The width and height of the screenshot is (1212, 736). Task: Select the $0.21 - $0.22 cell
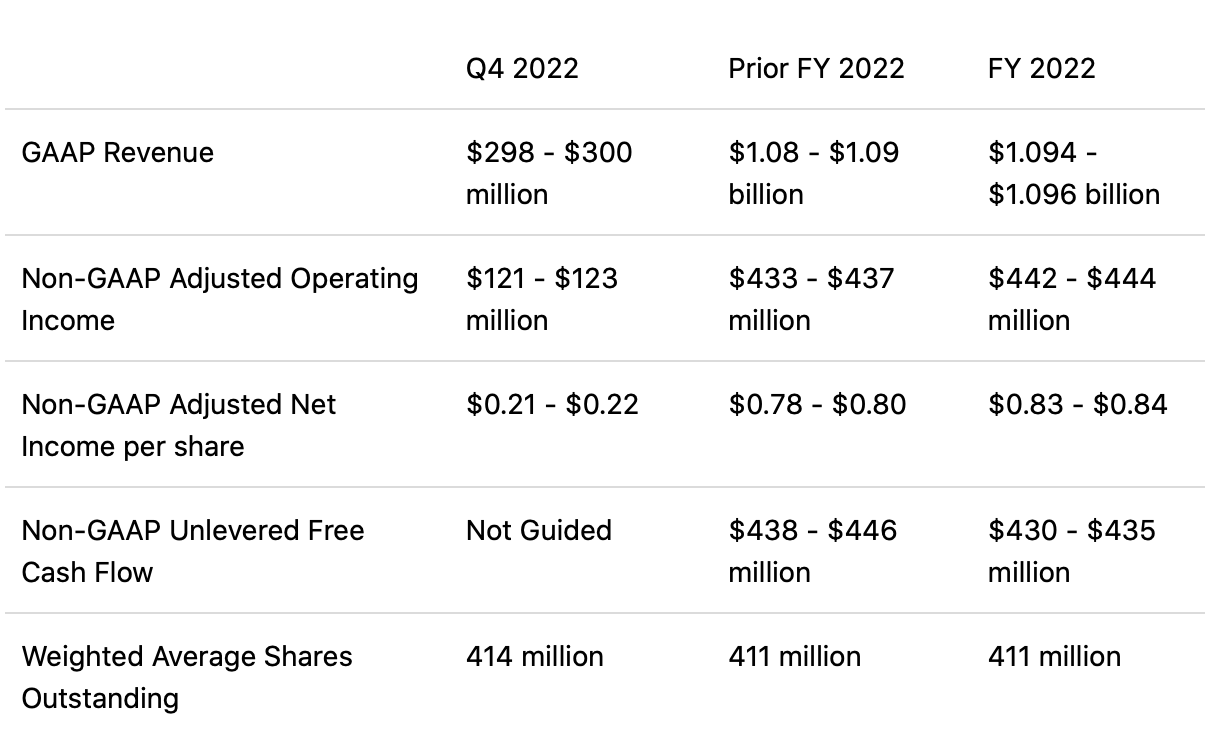click(552, 405)
